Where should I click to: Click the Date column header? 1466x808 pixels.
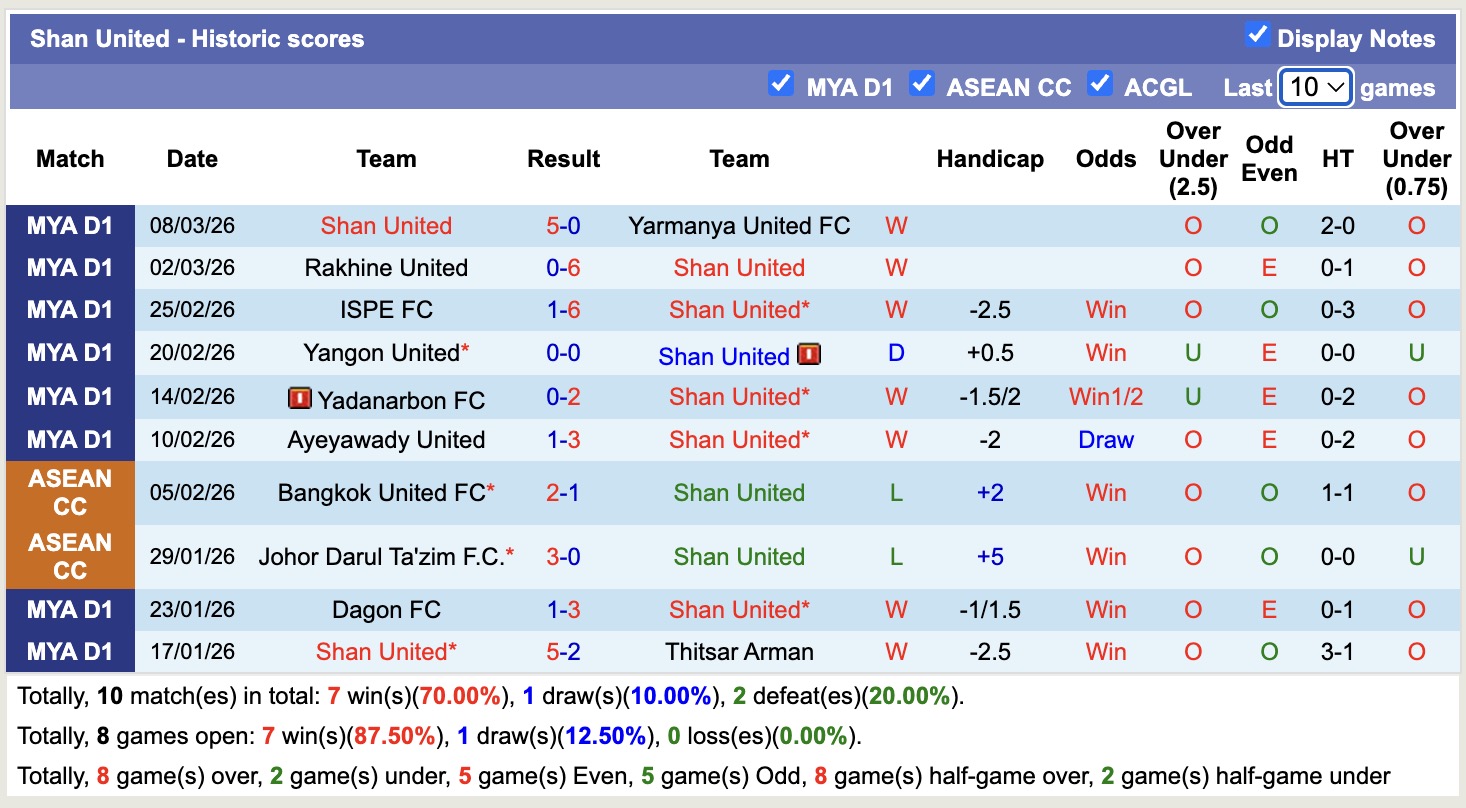tap(191, 158)
